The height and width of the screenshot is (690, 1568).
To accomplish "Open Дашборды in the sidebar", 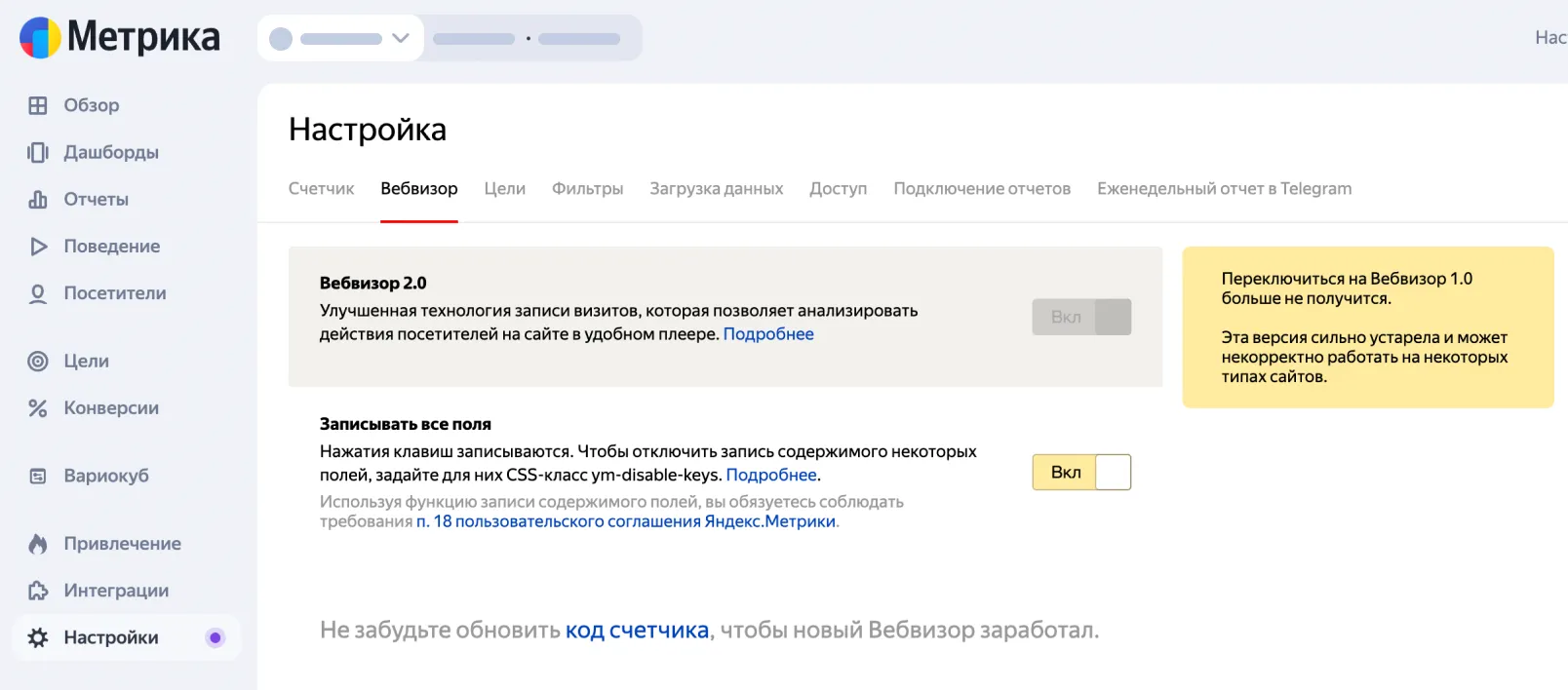I will [x=111, y=152].
